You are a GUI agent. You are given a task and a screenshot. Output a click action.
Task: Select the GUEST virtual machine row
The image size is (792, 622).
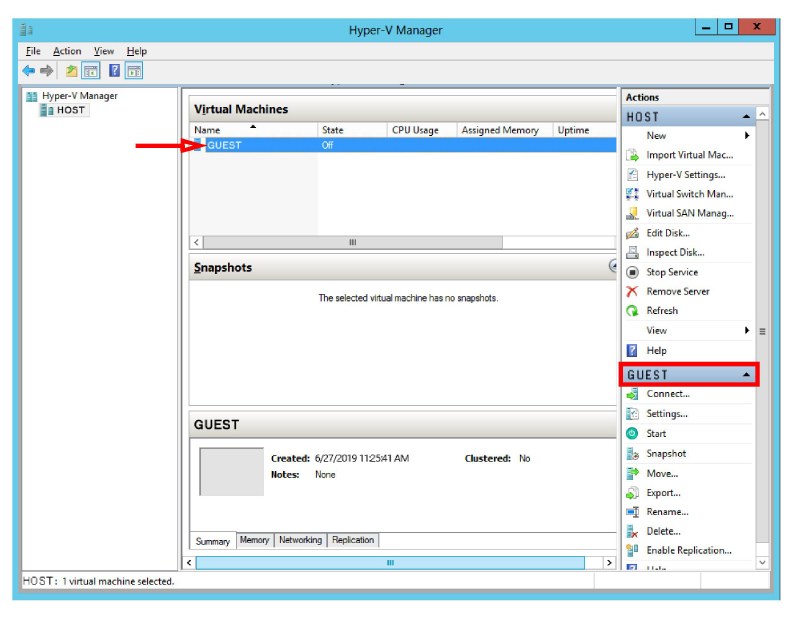(x=403, y=145)
